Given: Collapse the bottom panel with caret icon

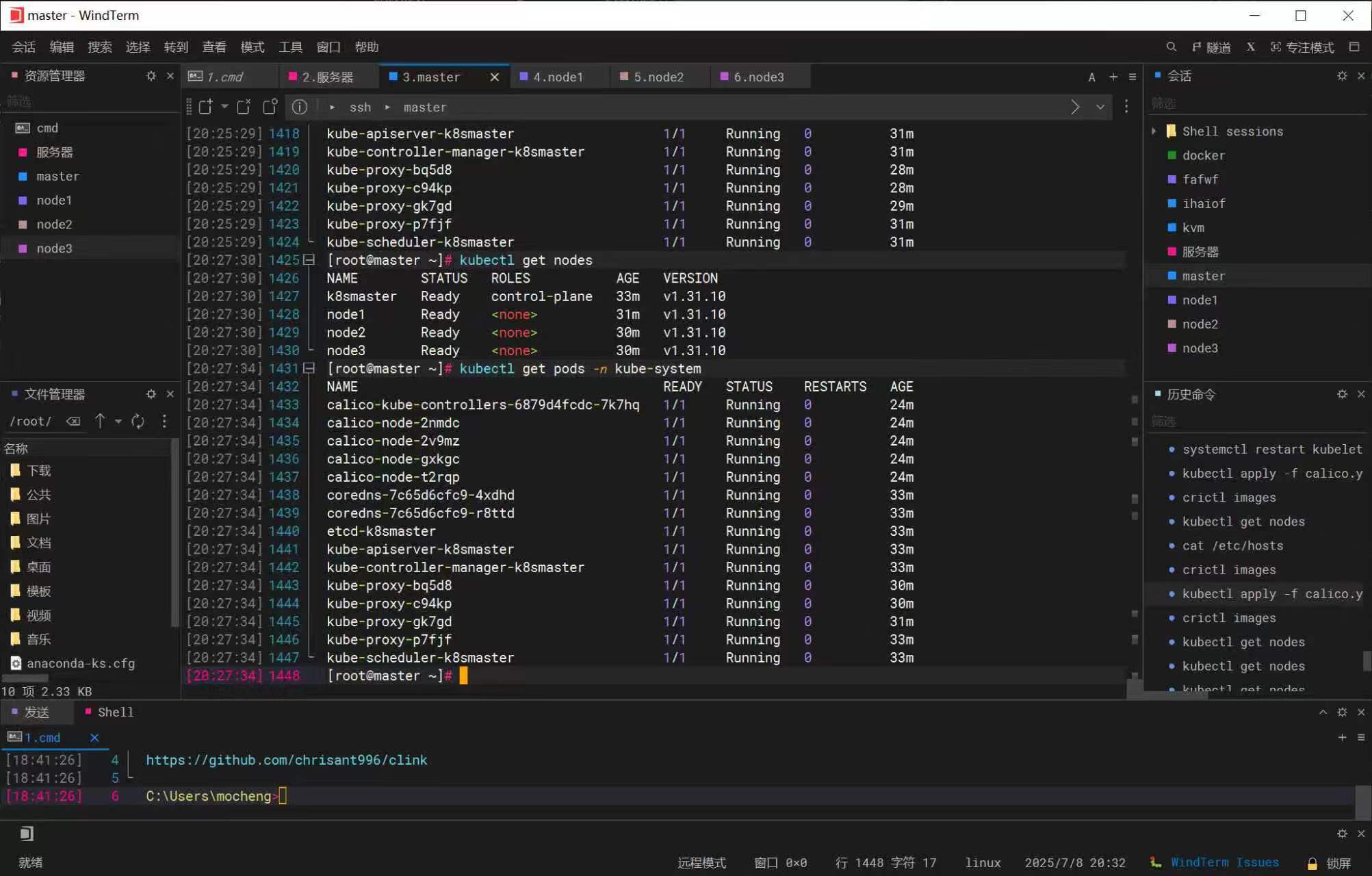Looking at the screenshot, I should 1323,712.
